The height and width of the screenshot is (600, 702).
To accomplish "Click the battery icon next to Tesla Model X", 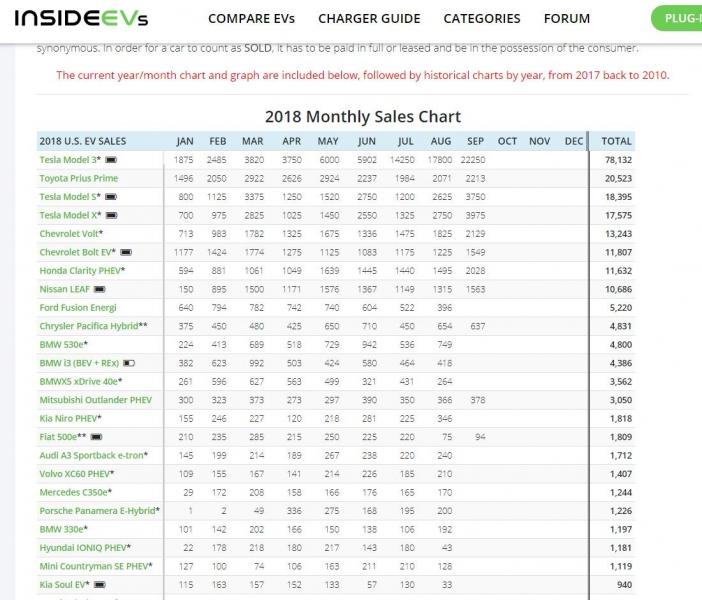I will coord(111,215).
